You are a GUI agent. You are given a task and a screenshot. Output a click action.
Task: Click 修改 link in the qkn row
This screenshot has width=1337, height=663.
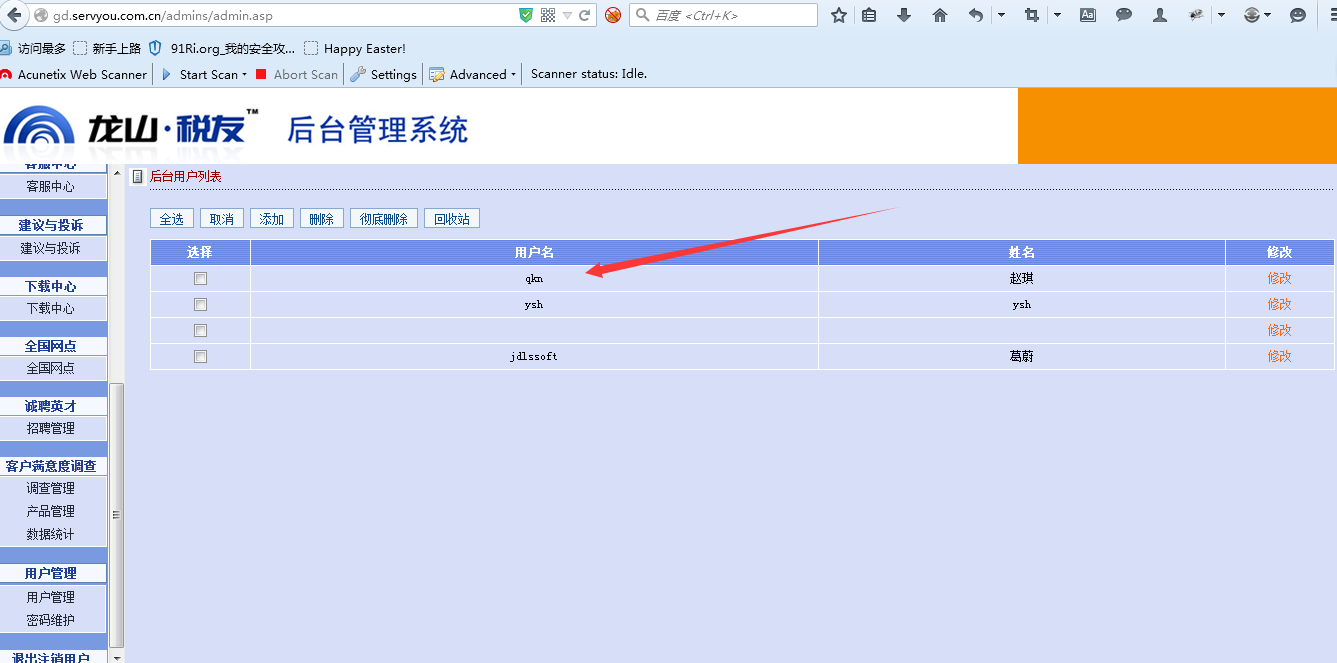tap(1280, 278)
